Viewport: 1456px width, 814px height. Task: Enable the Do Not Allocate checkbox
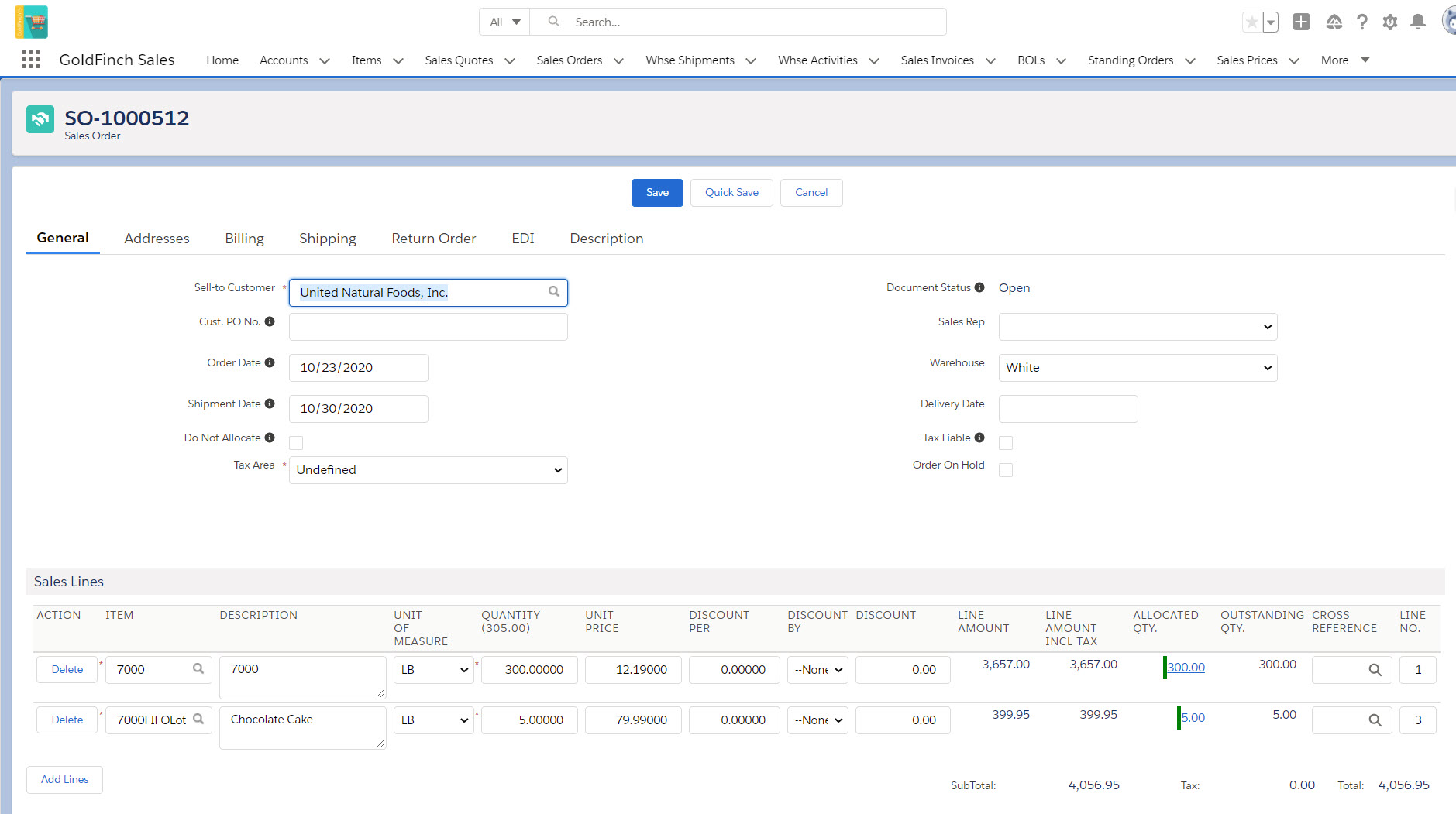(296, 443)
